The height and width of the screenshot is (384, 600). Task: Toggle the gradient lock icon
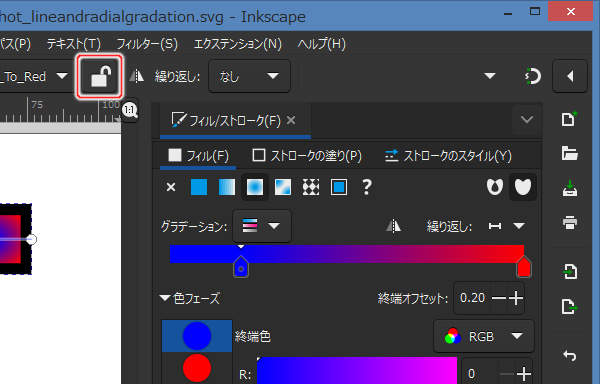point(100,76)
